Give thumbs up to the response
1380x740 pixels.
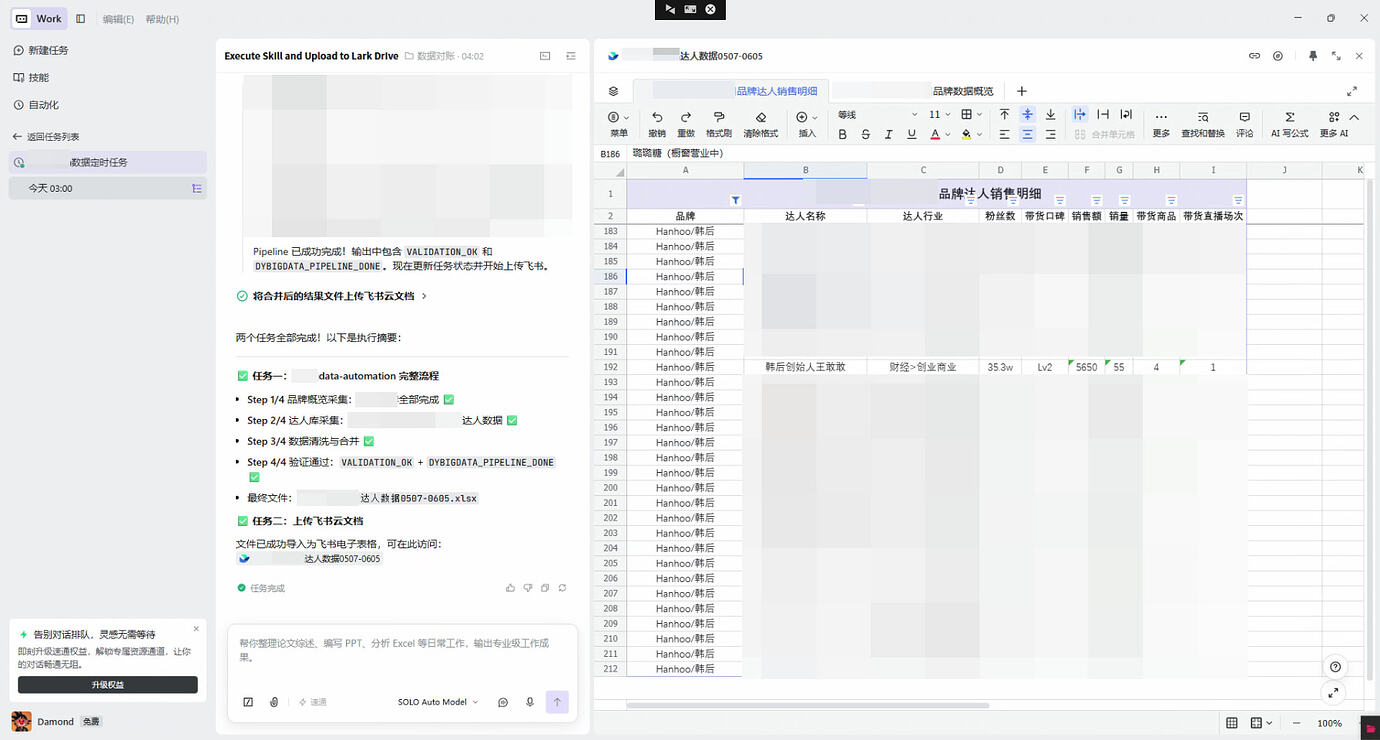point(511,588)
